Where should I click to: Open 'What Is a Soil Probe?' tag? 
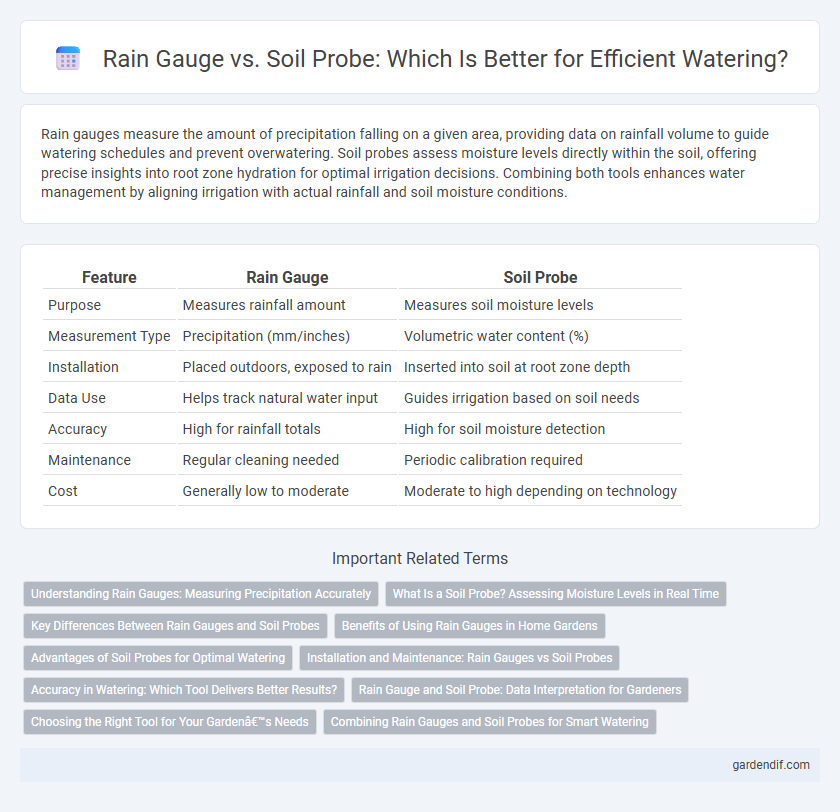pyautogui.click(x=556, y=594)
